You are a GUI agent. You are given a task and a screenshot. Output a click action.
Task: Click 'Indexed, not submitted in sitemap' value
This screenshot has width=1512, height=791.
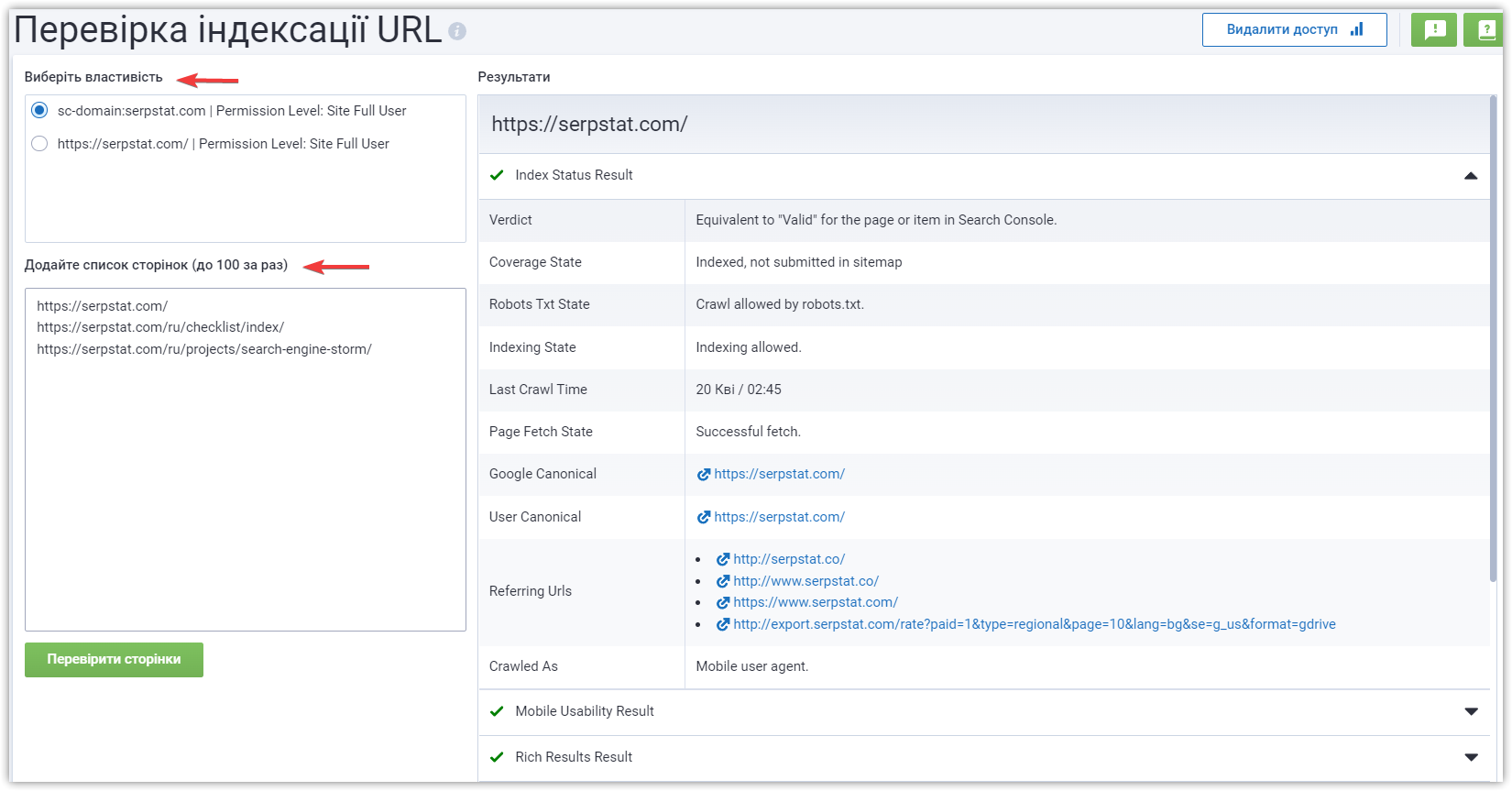pos(799,262)
